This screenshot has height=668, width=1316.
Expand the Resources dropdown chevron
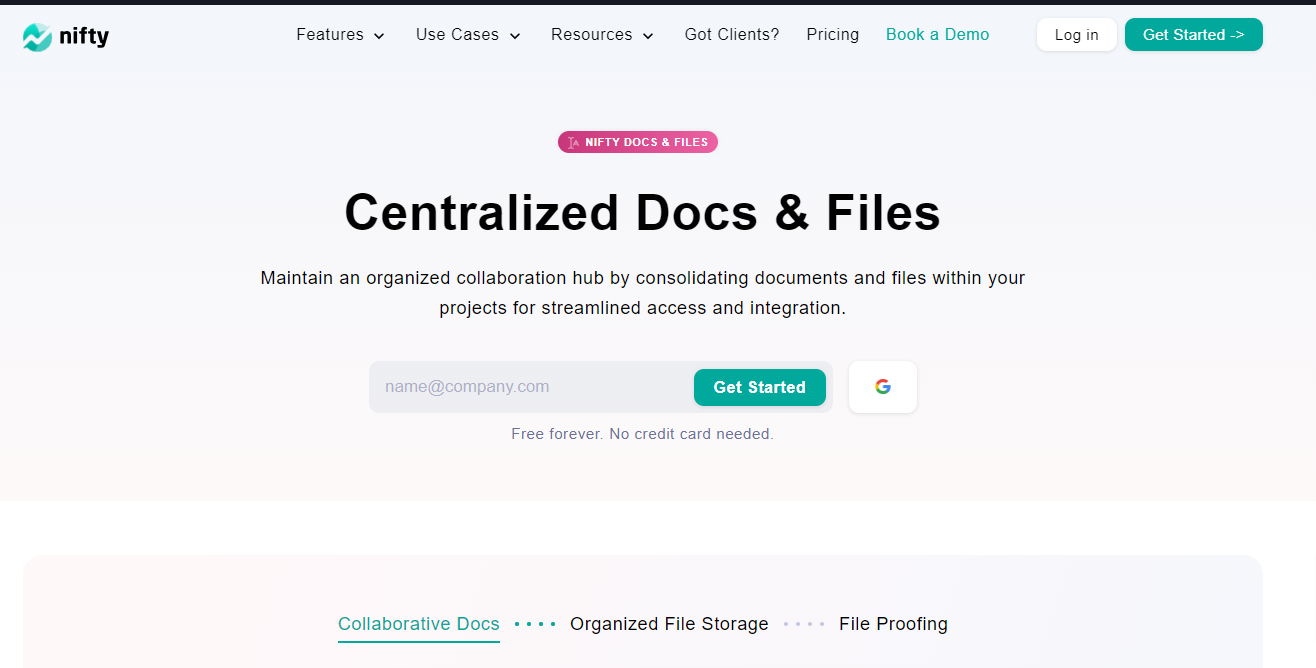[648, 36]
